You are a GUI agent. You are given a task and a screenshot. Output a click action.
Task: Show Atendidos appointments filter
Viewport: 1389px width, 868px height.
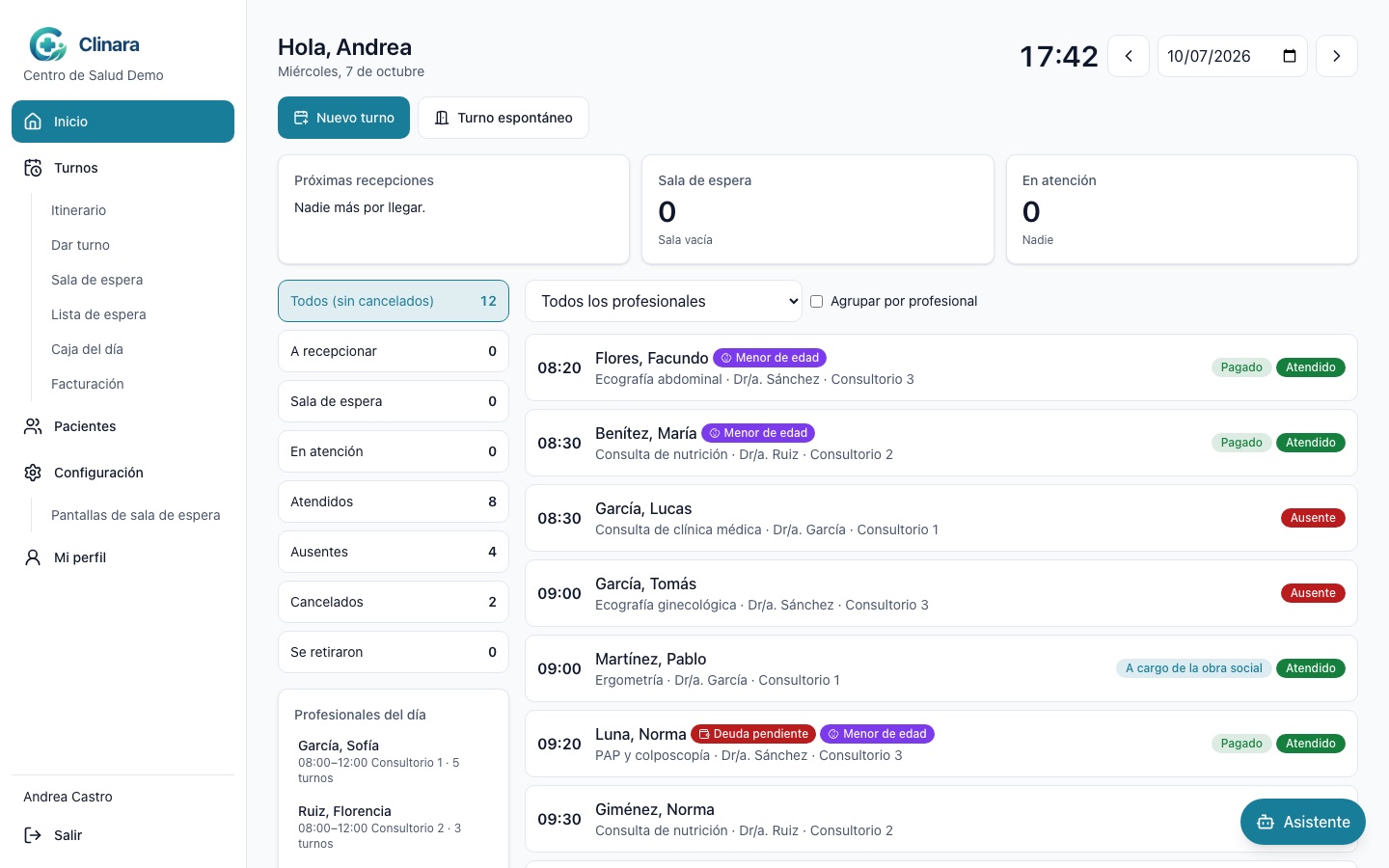pyautogui.click(x=394, y=502)
